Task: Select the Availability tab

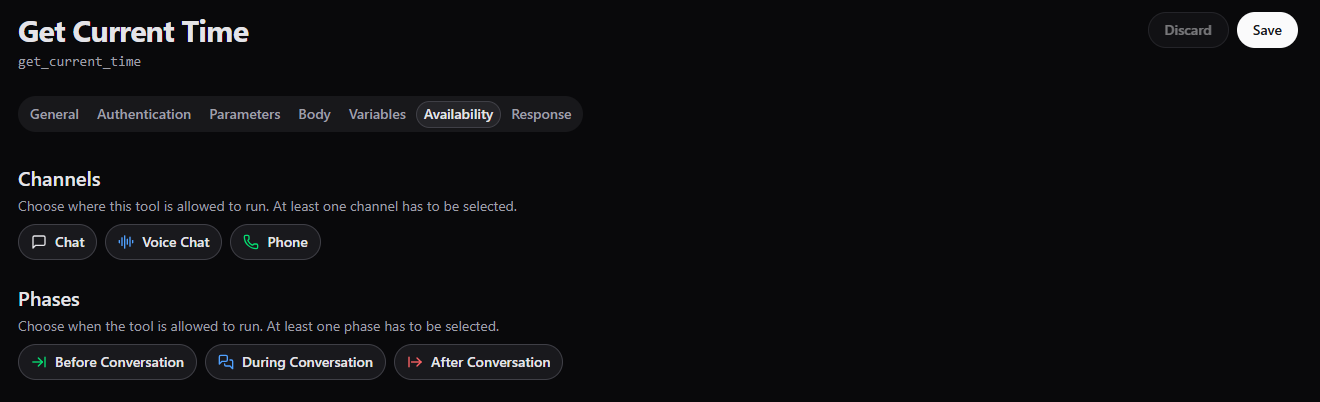Action: point(458,114)
